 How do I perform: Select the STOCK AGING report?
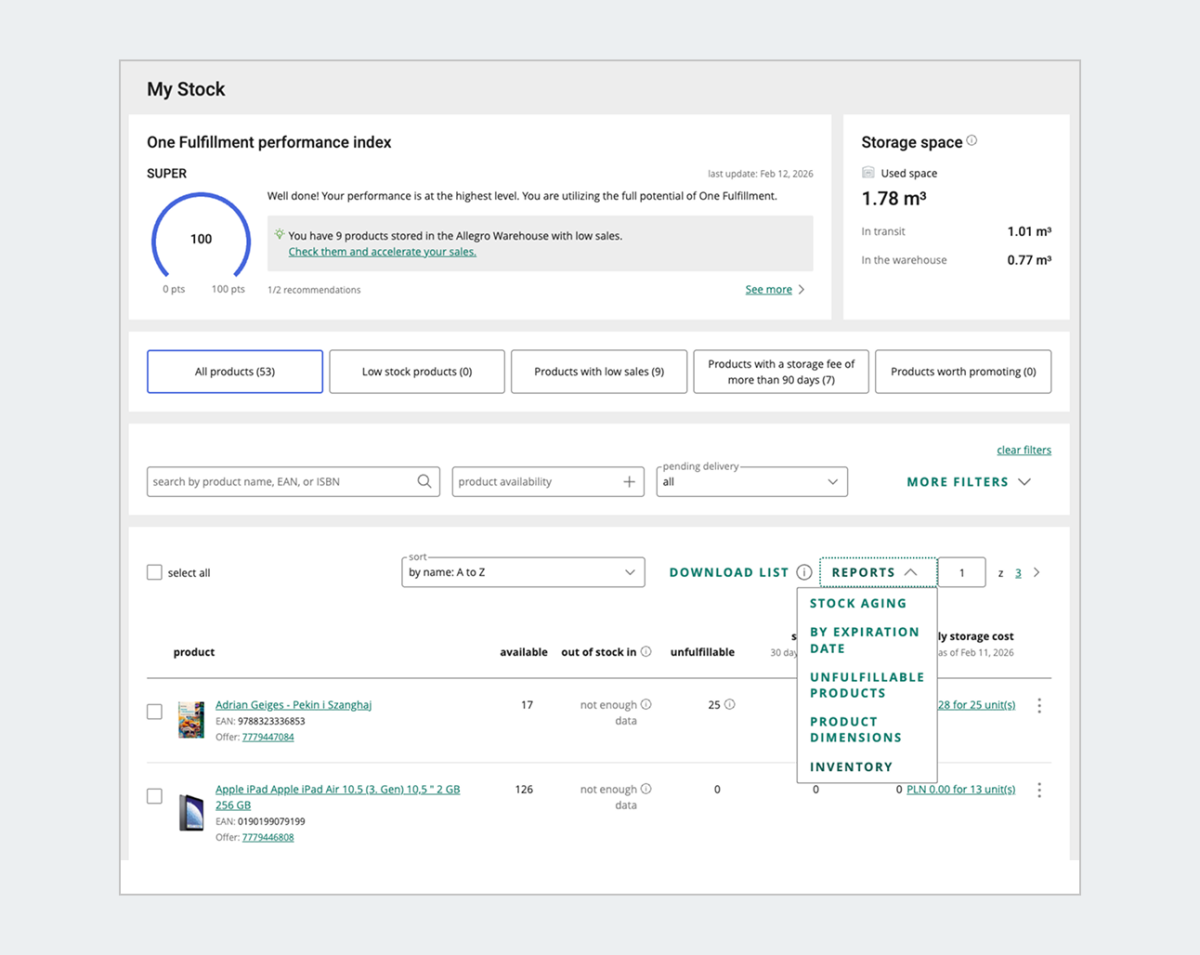coord(859,604)
